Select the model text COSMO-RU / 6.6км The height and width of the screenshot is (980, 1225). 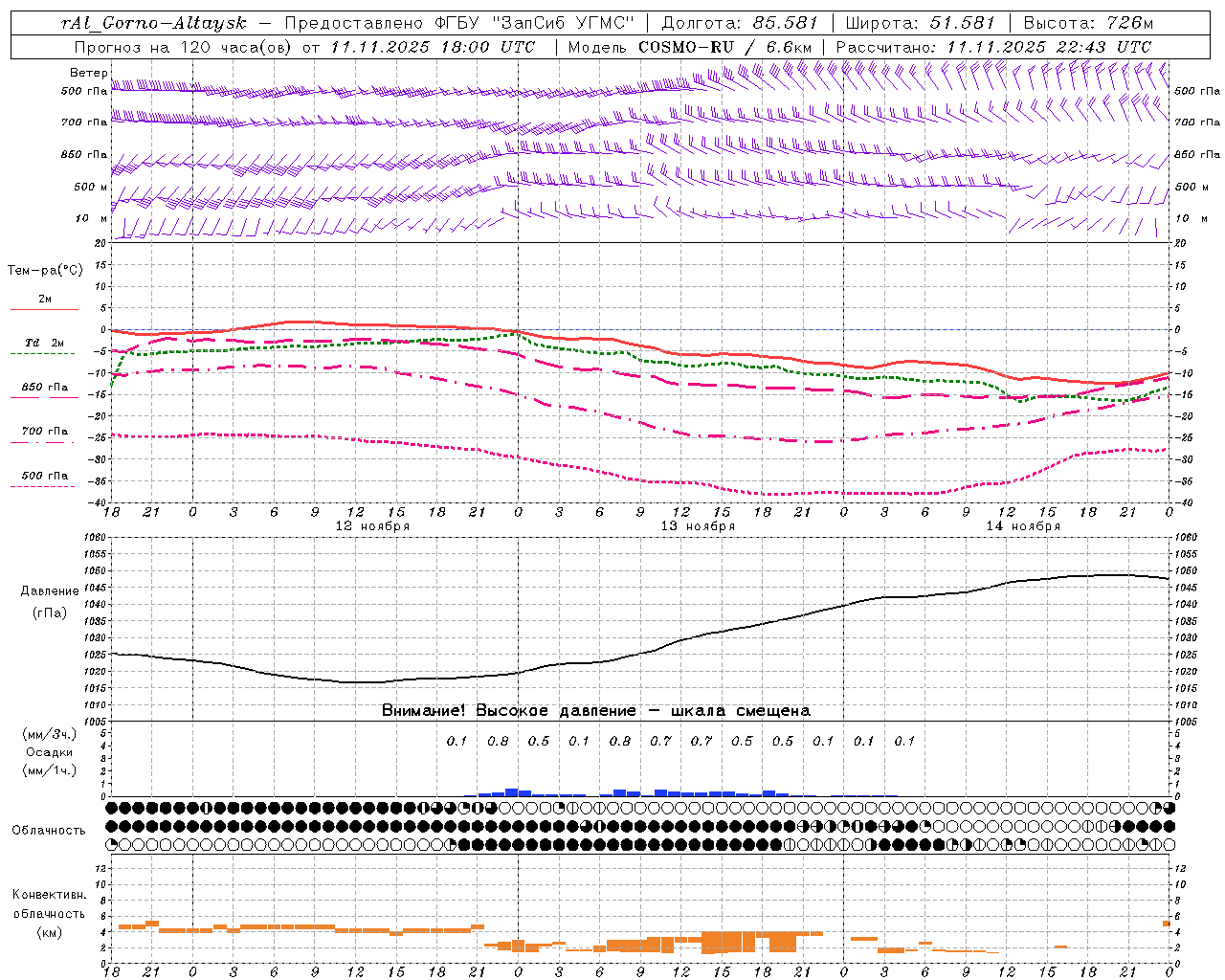tap(725, 46)
